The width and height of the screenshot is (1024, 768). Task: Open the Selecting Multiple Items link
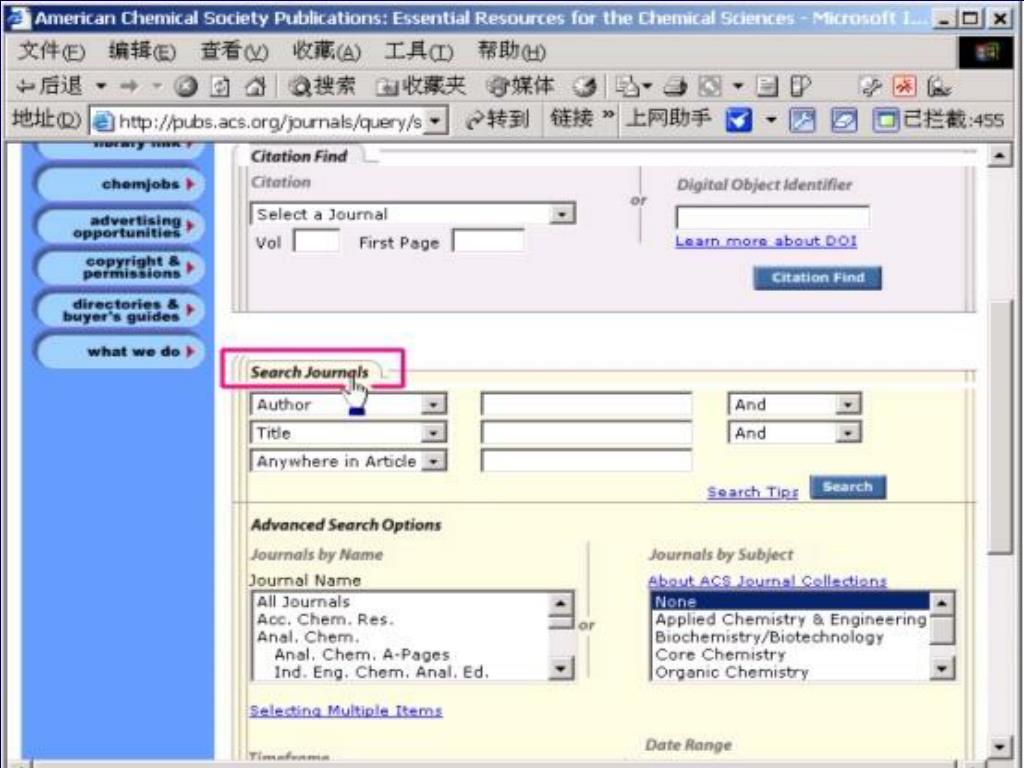(x=346, y=711)
